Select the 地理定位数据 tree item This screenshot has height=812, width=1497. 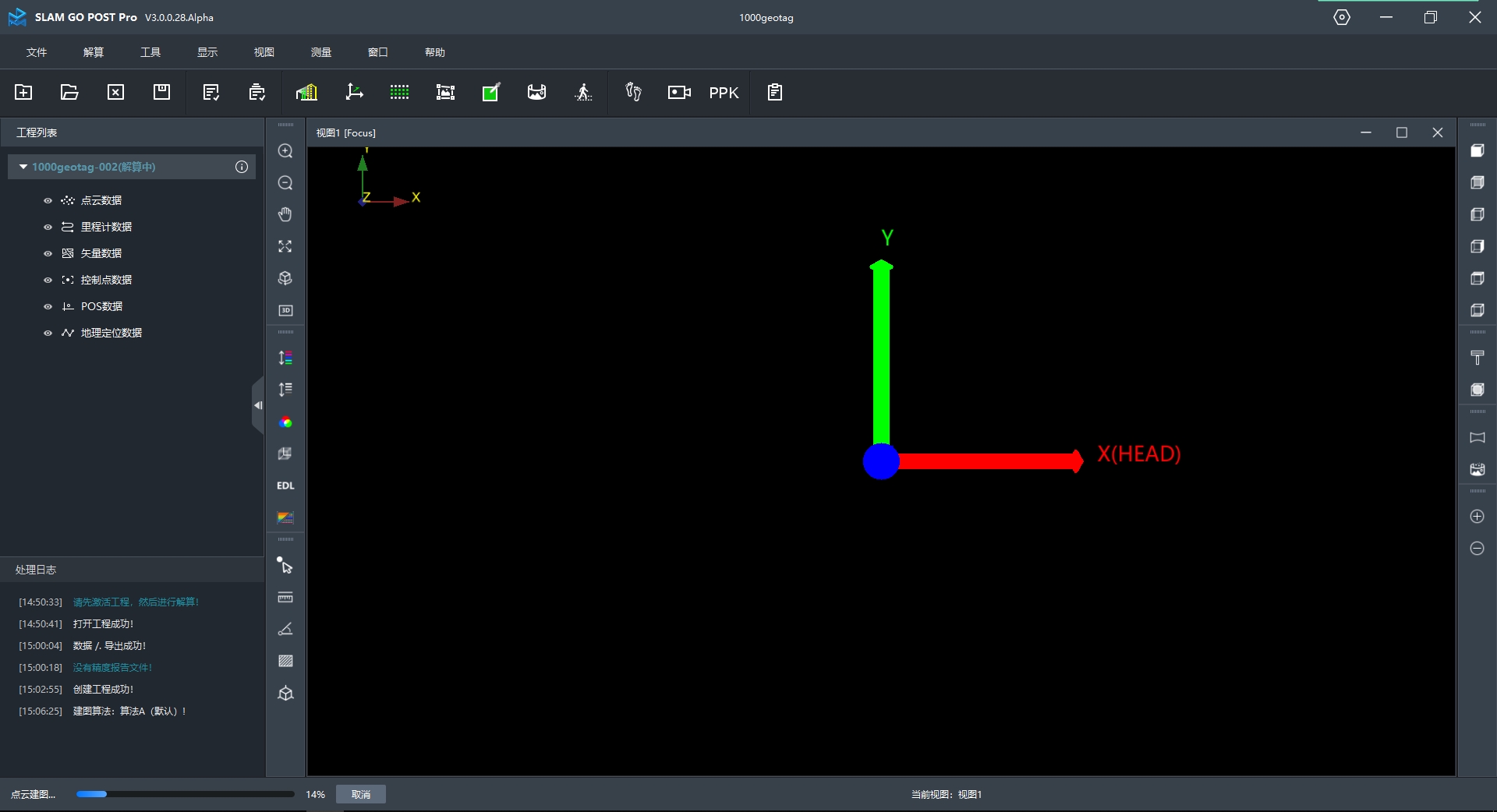click(x=111, y=333)
